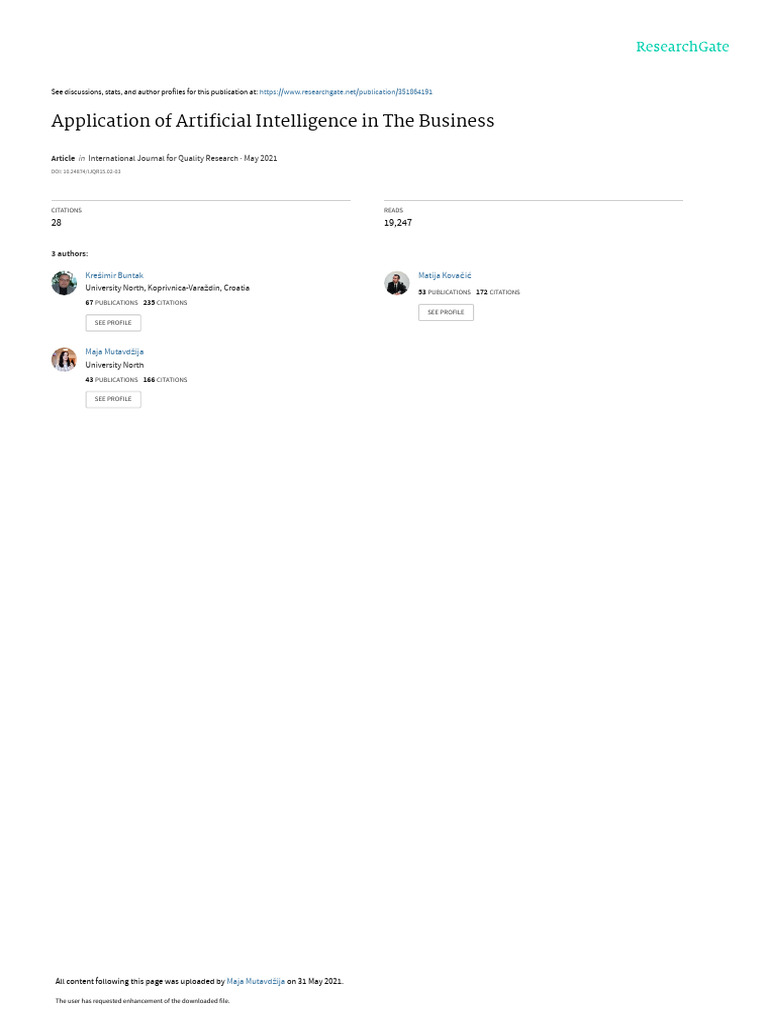Click Maja Mutavdžija's profile photo
The image size is (768, 1024).
coord(64,359)
